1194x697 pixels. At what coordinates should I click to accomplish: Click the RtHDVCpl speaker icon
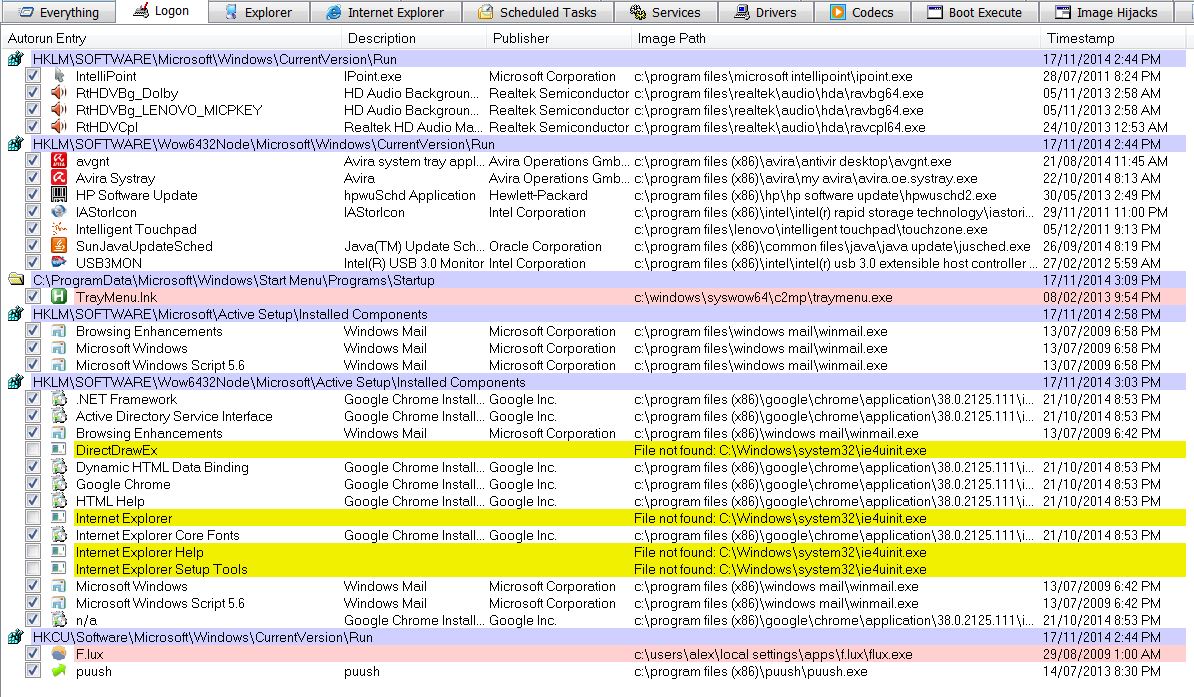[59, 127]
